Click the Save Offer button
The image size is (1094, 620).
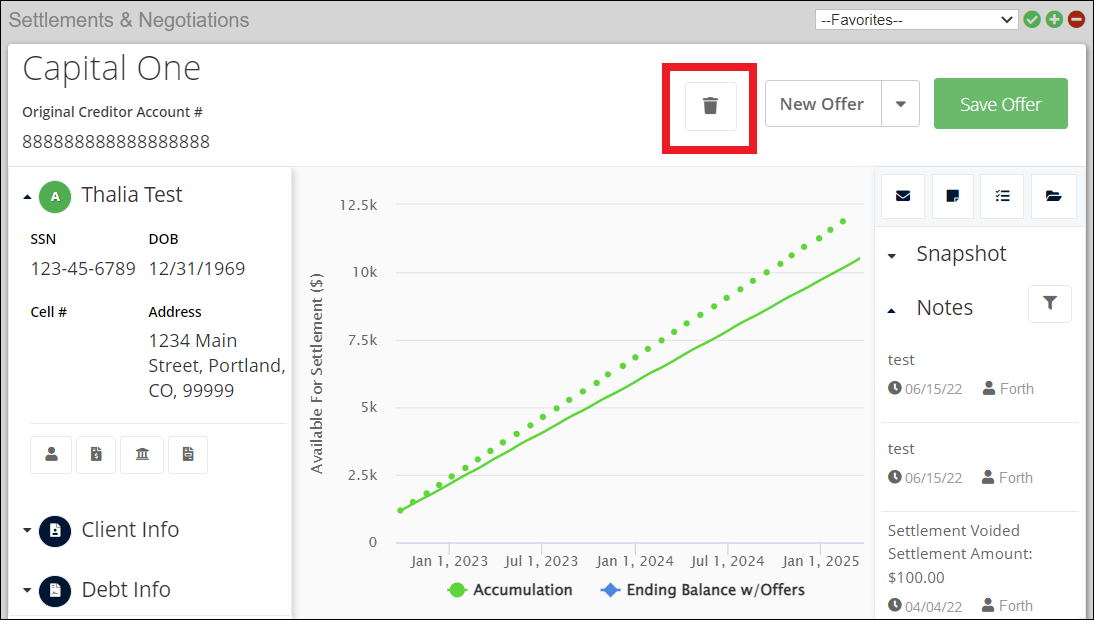click(x=1001, y=104)
